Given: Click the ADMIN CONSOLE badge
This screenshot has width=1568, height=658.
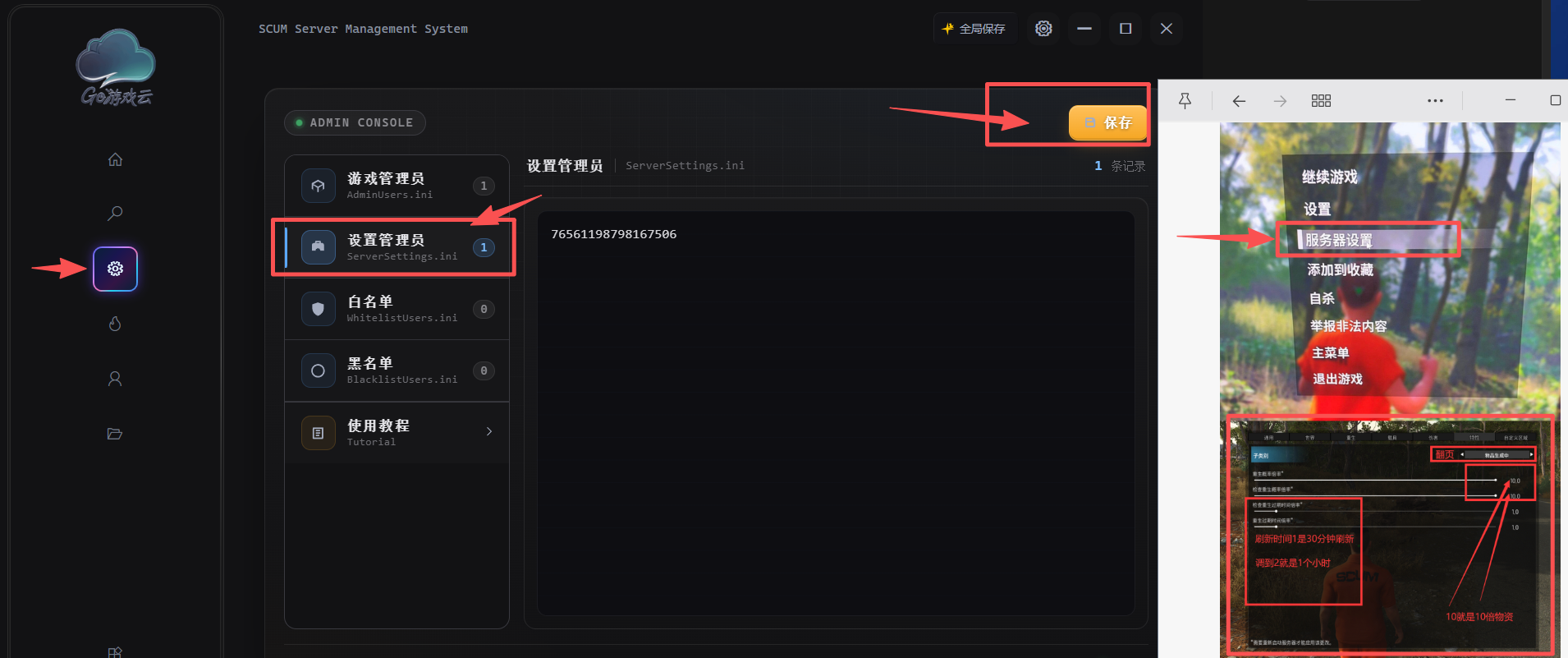Looking at the screenshot, I should pos(355,122).
